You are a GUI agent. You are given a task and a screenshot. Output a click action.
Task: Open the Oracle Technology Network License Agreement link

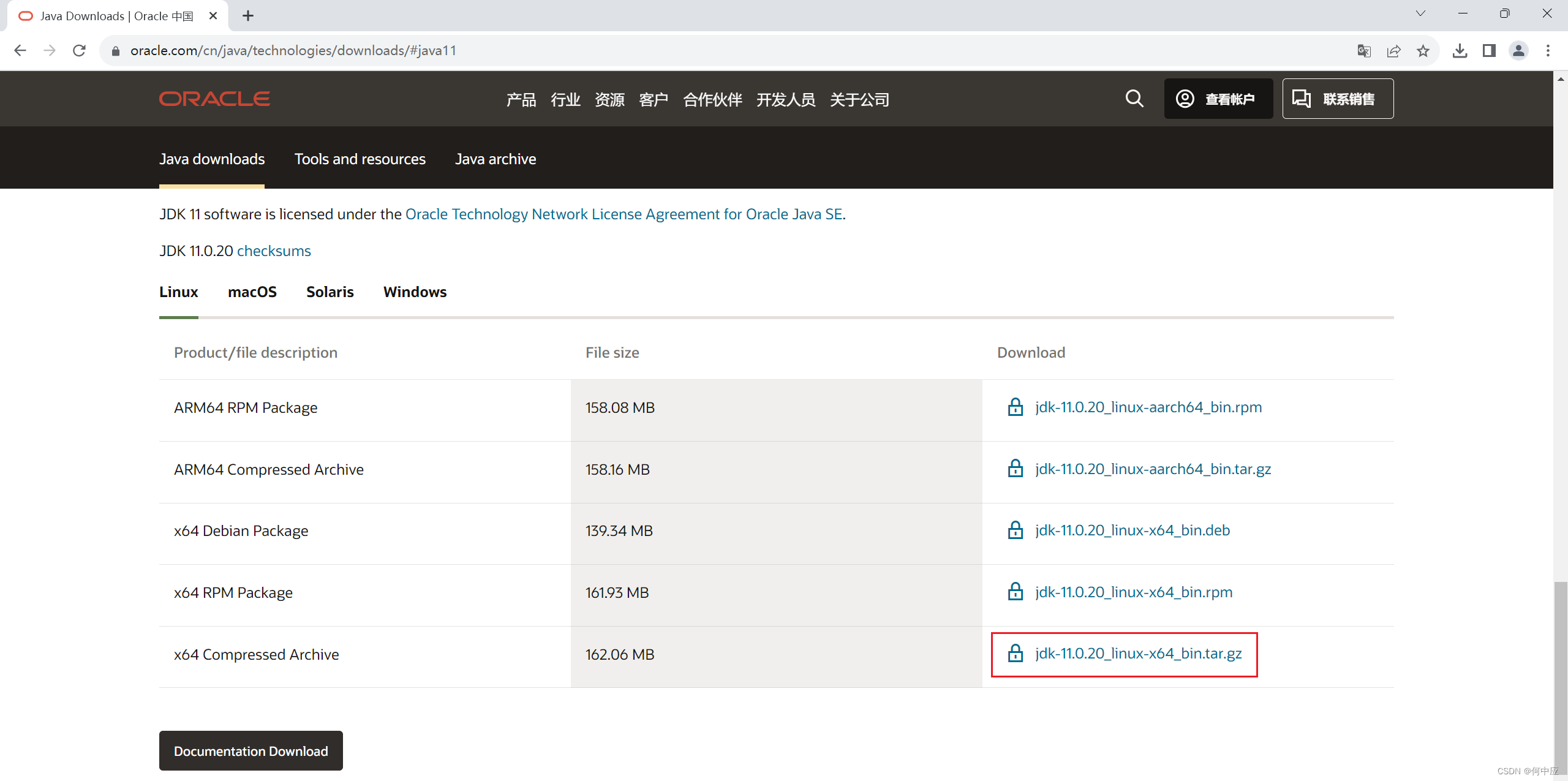[624, 214]
